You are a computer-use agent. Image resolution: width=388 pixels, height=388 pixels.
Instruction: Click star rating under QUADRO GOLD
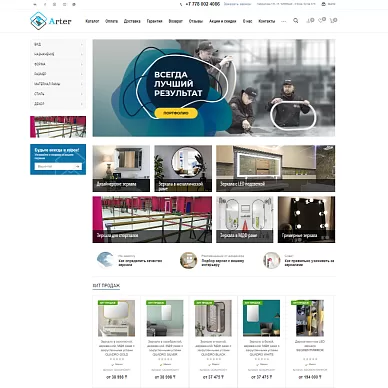click(116, 359)
